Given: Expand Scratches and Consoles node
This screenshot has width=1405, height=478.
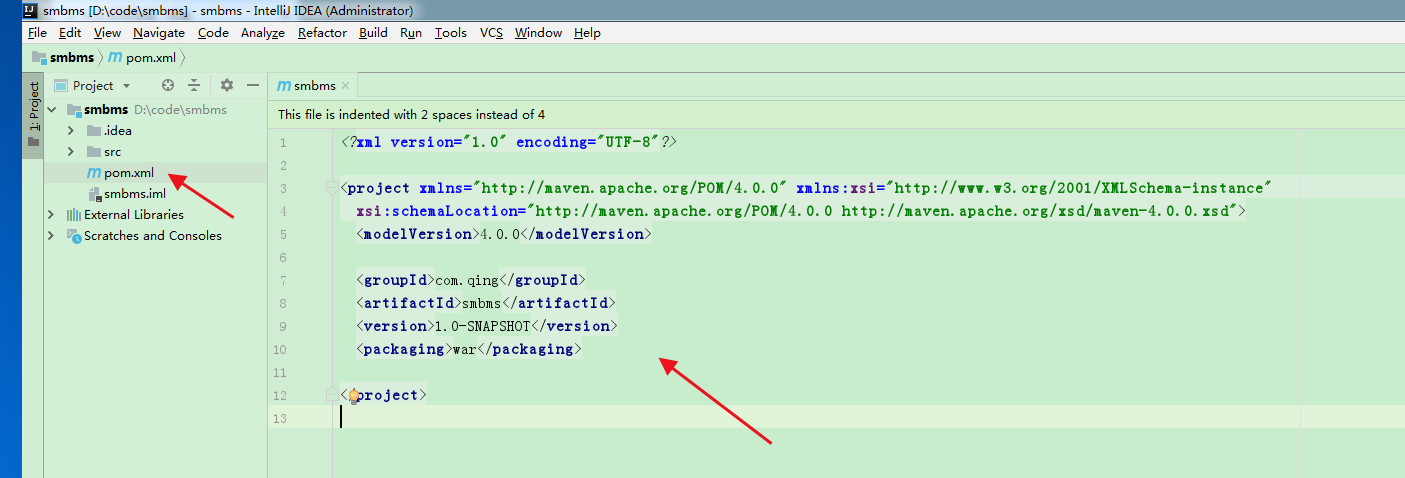Looking at the screenshot, I should (51, 236).
